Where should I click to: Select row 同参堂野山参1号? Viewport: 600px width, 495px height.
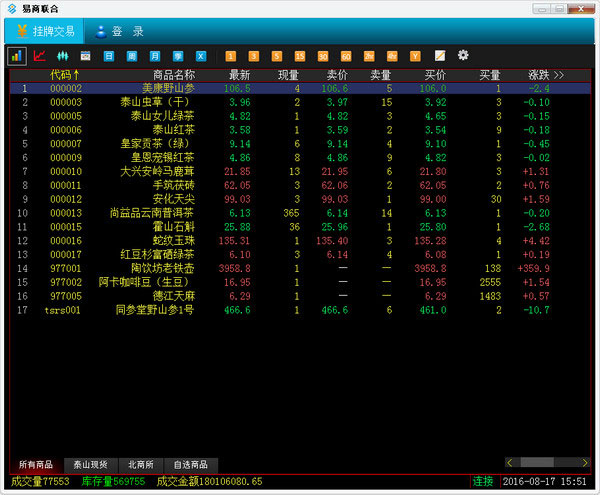(x=300, y=310)
